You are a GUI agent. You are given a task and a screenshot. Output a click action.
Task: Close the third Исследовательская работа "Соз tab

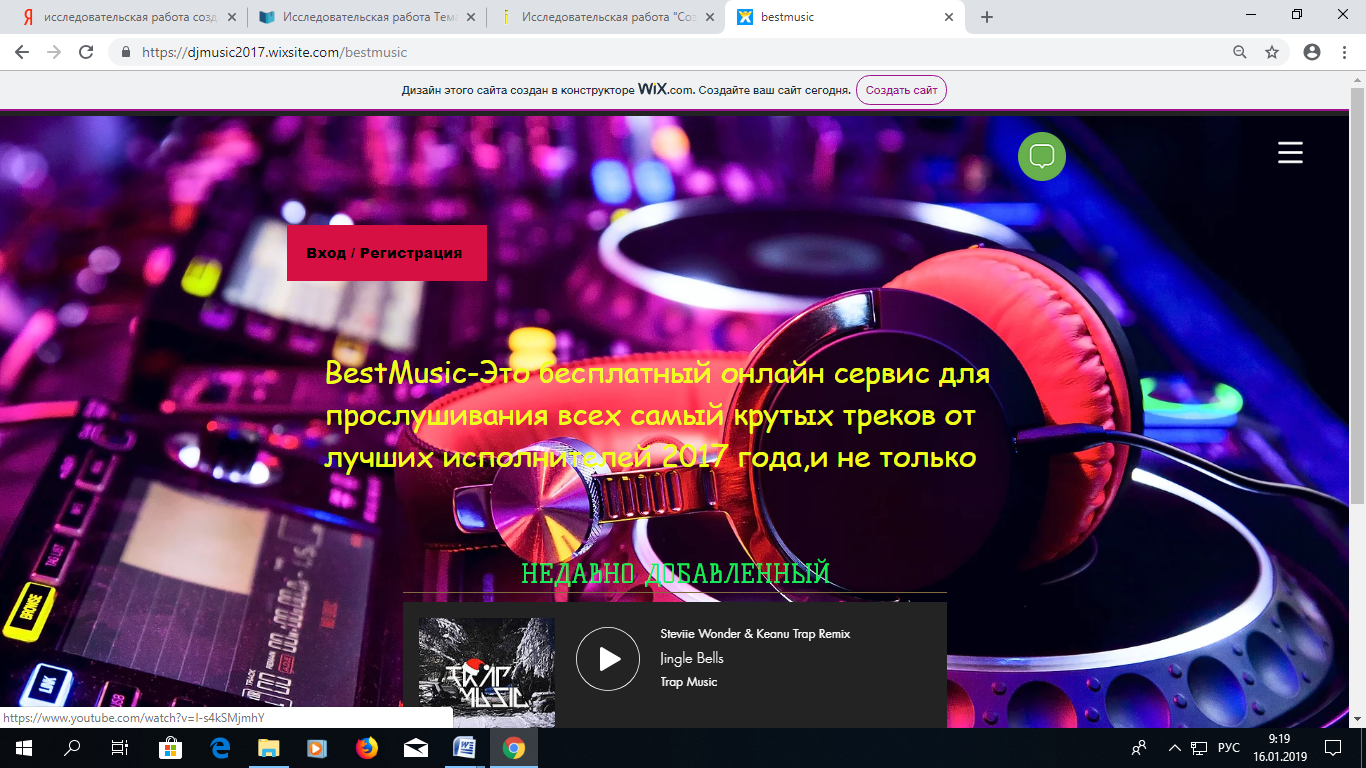click(708, 17)
